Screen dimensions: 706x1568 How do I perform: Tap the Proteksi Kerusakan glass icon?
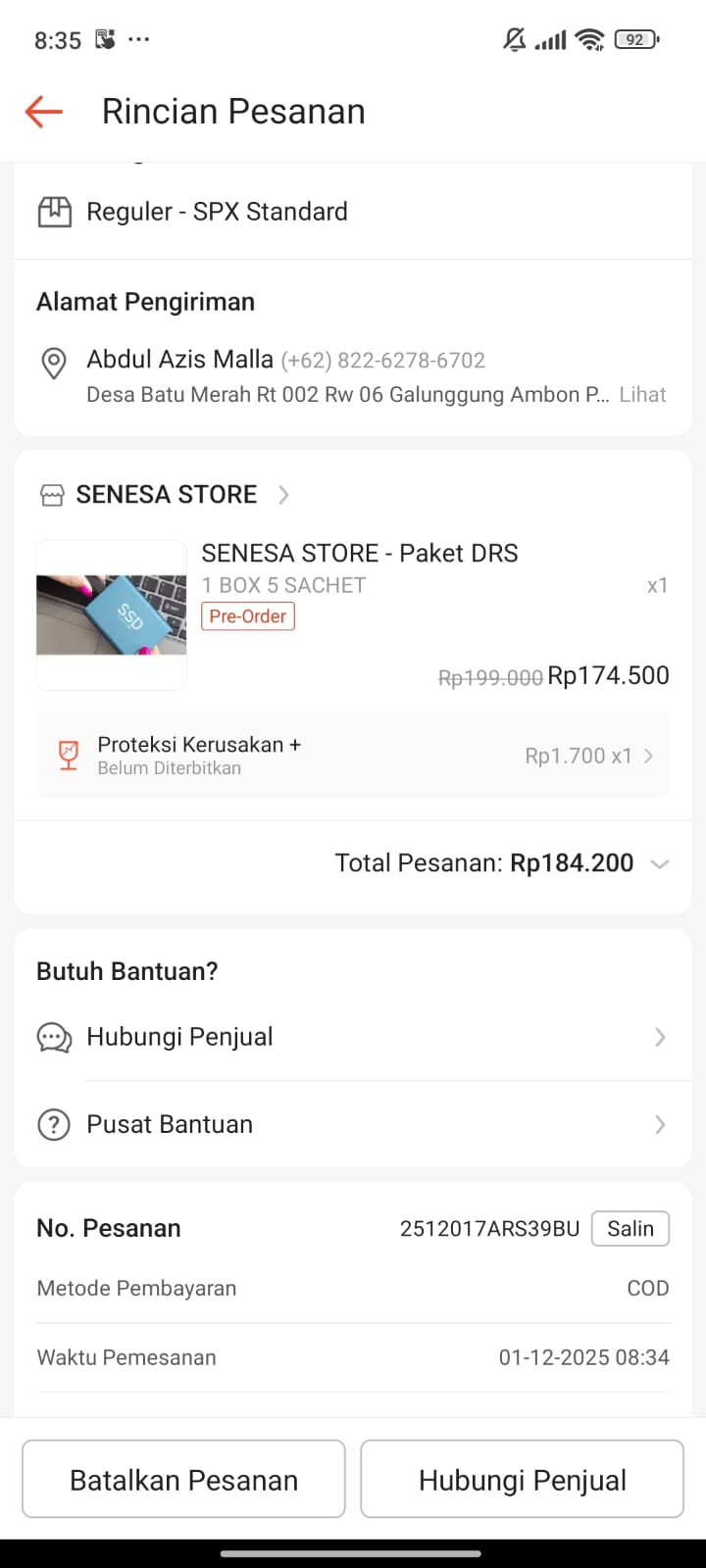pyautogui.click(x=69, y=756)
